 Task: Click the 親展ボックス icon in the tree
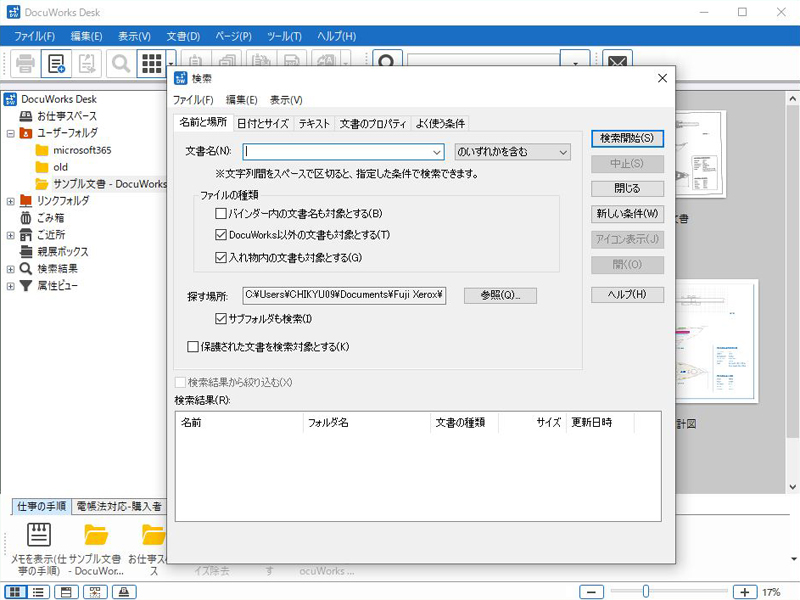click(x=26, y=252)
